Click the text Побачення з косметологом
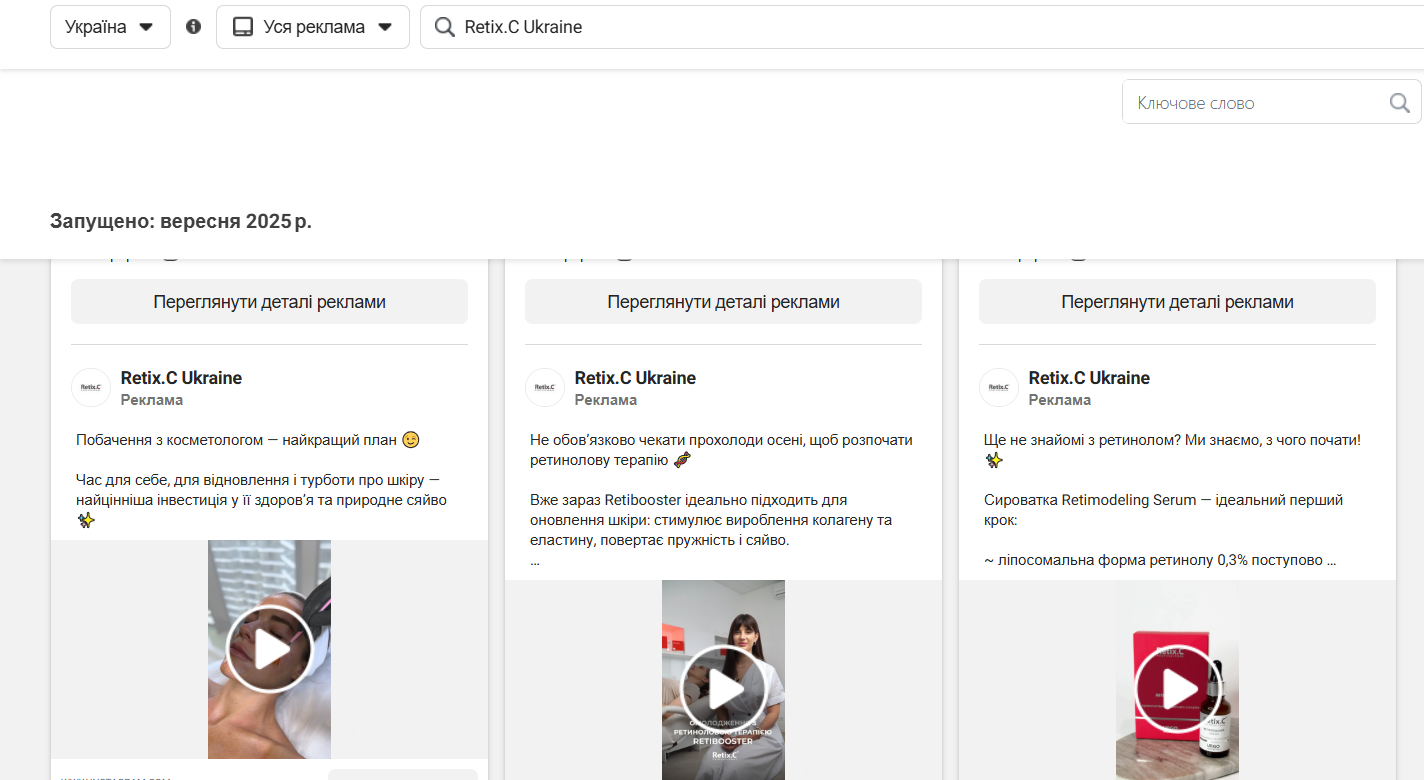 tap(169, 440)
